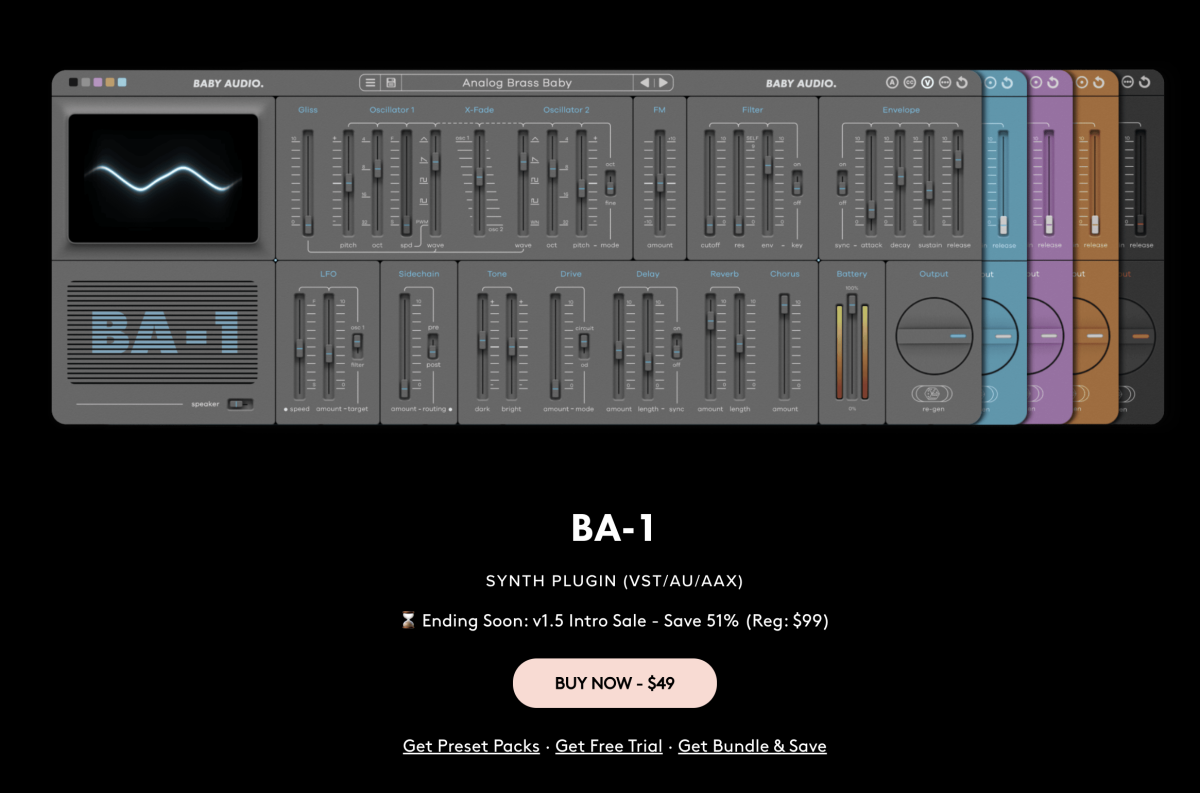
Task: Click the save preset floppy icon
Action: point(391,83)
